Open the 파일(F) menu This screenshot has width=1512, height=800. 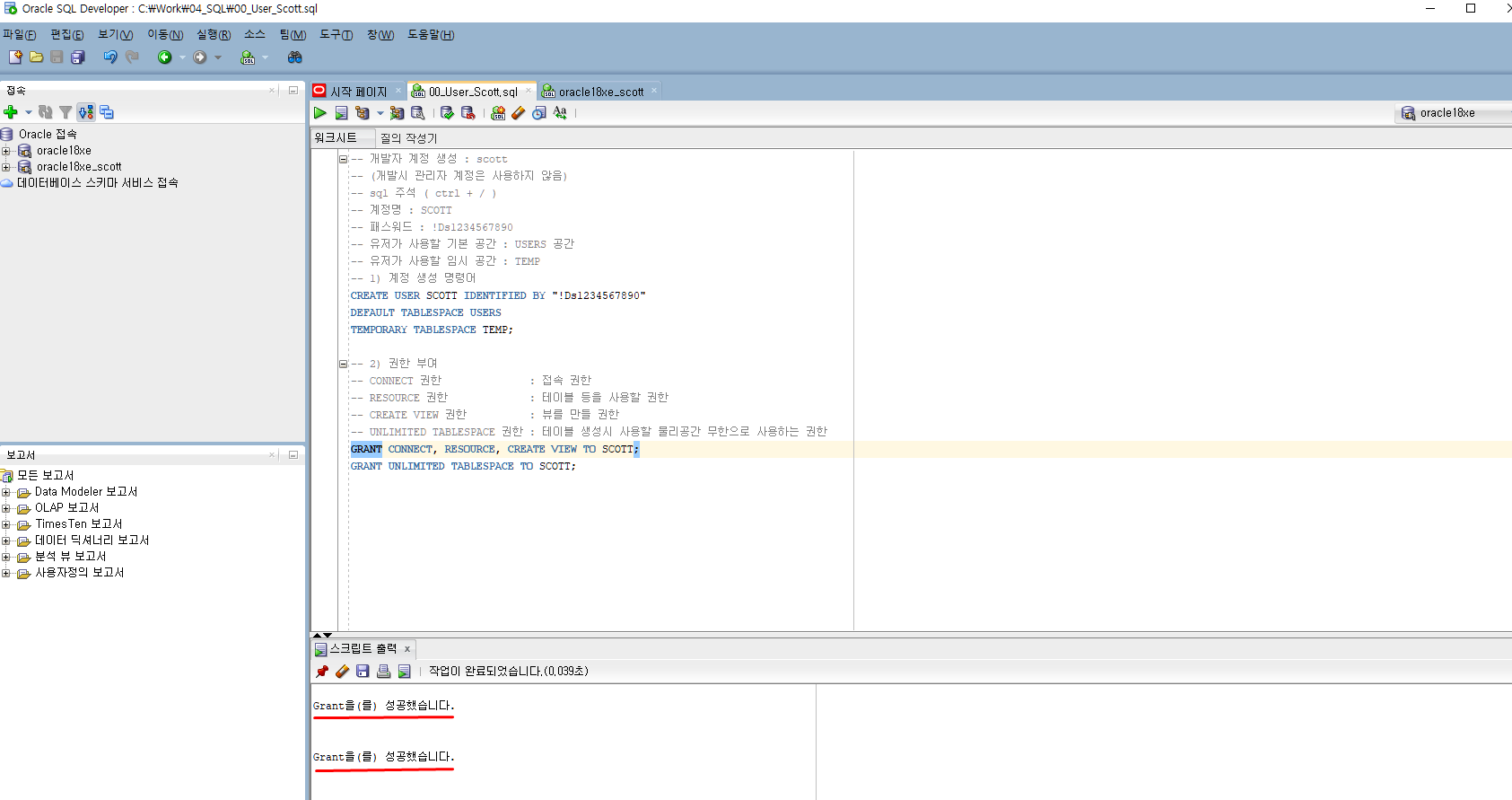pos(19,35)
